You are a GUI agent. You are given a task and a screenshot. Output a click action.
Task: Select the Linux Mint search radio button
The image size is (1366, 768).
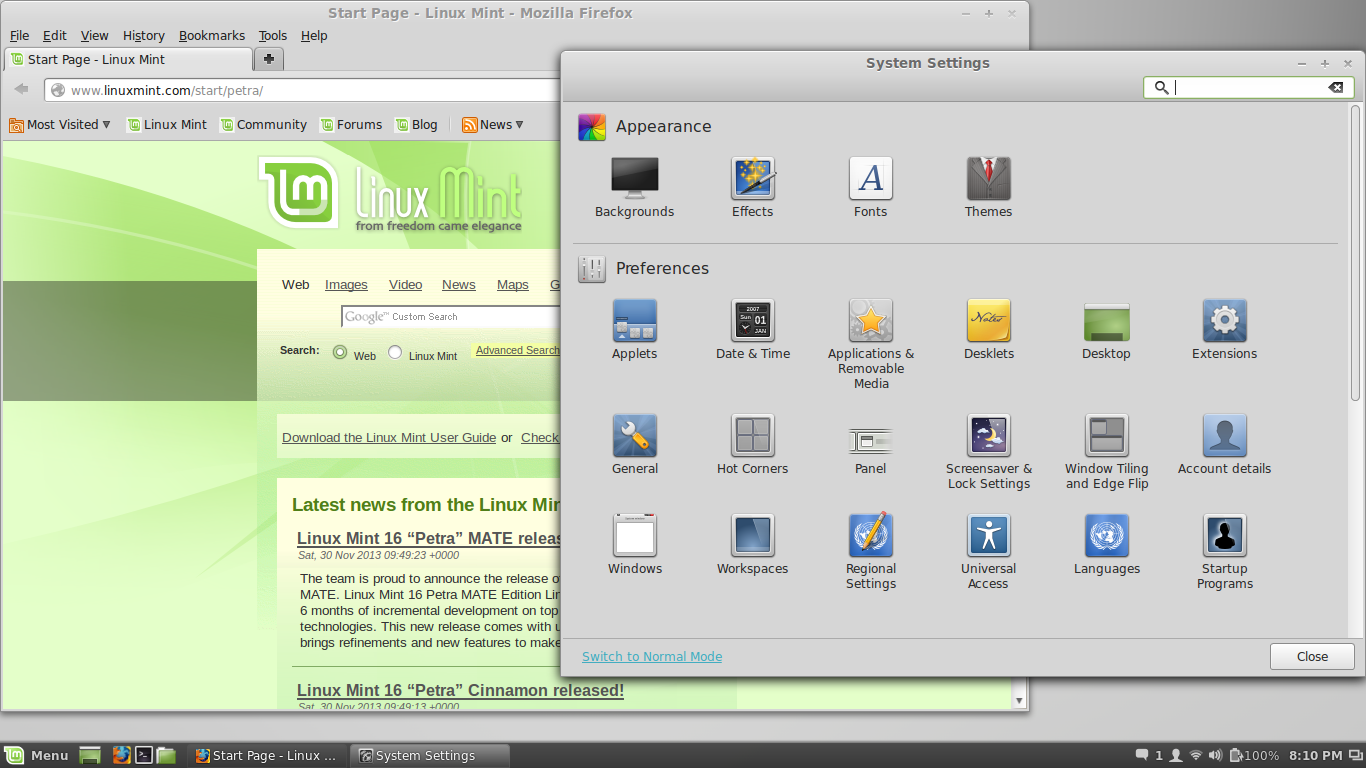point(395,352)
